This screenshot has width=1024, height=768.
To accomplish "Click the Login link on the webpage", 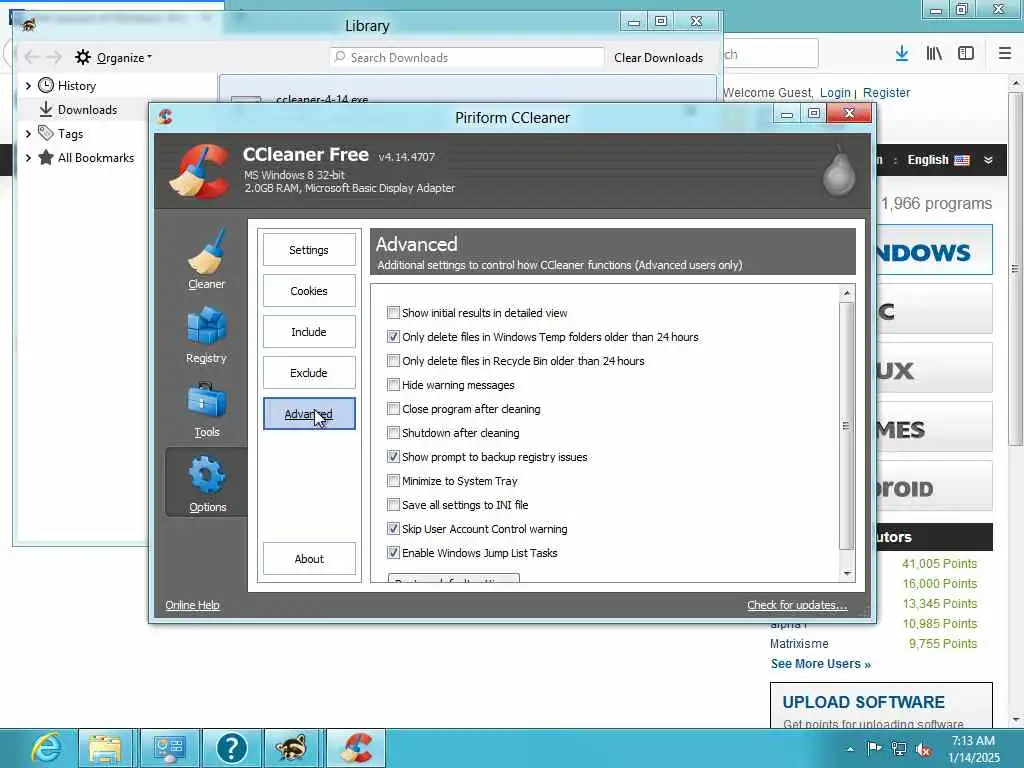I will pos(835,93).
